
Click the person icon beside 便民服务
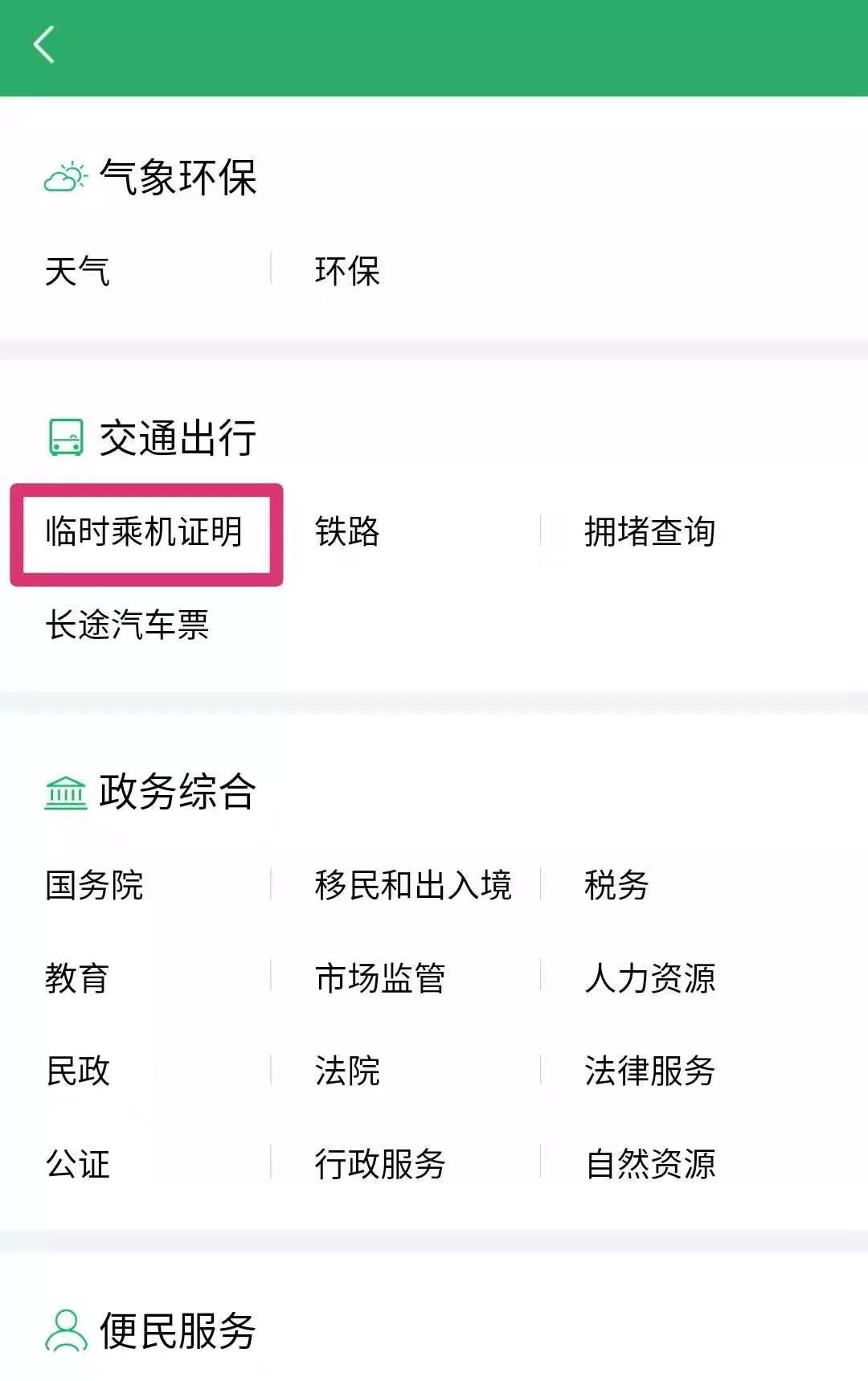click(66, 1330)
